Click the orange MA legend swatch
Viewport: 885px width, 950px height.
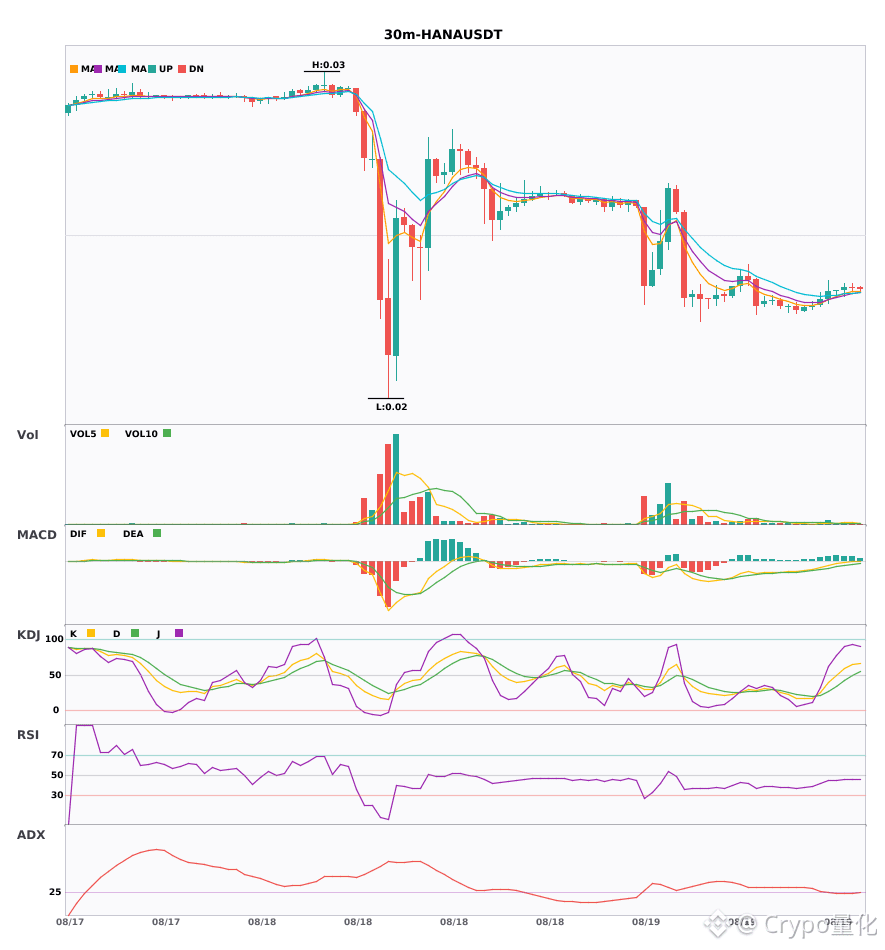tap(74, 69)
